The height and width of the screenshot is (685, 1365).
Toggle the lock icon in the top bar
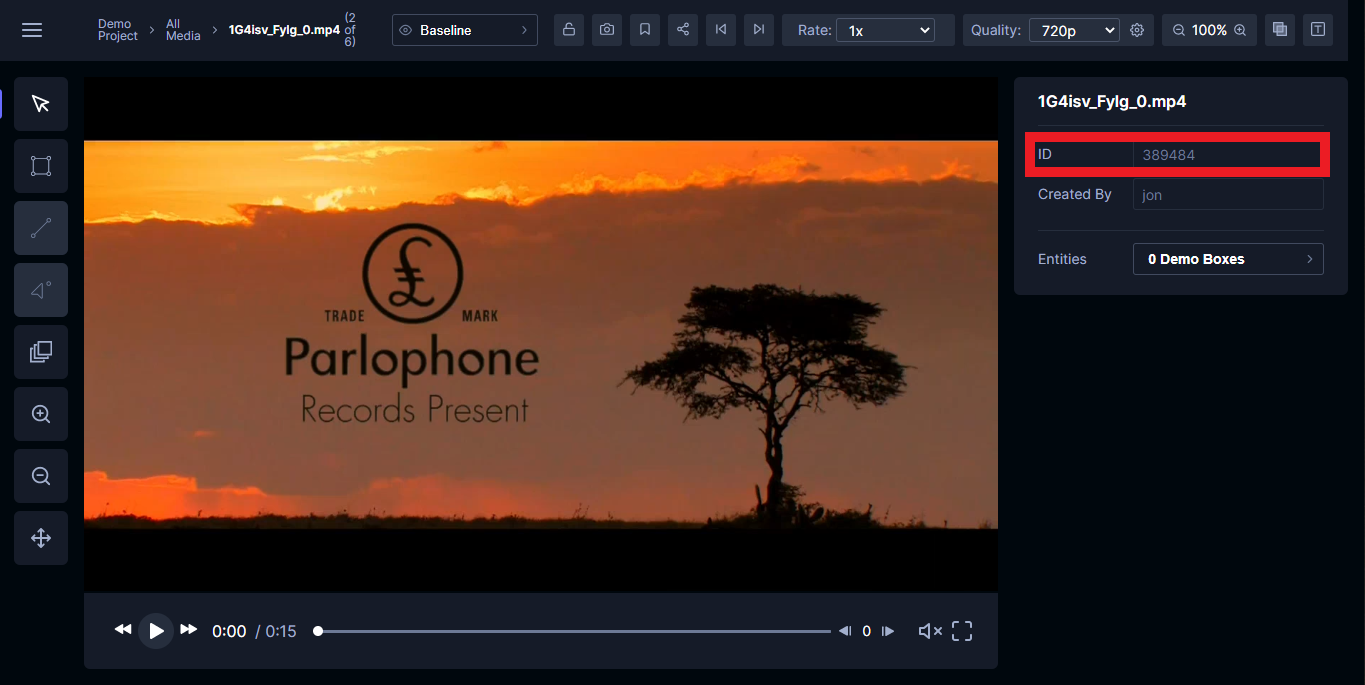(569, 30)
